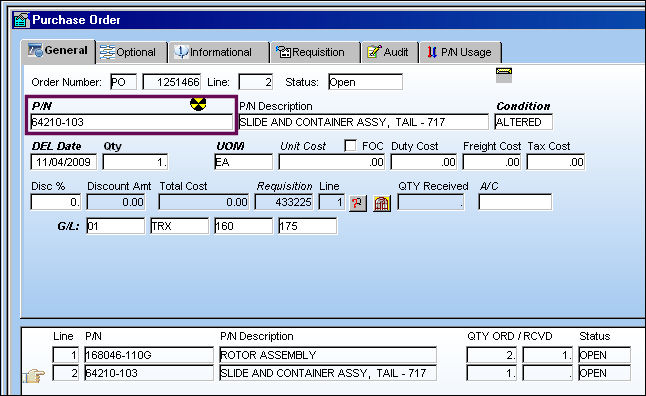Click the yellow note icon near Condition

[x=504, y=75]
